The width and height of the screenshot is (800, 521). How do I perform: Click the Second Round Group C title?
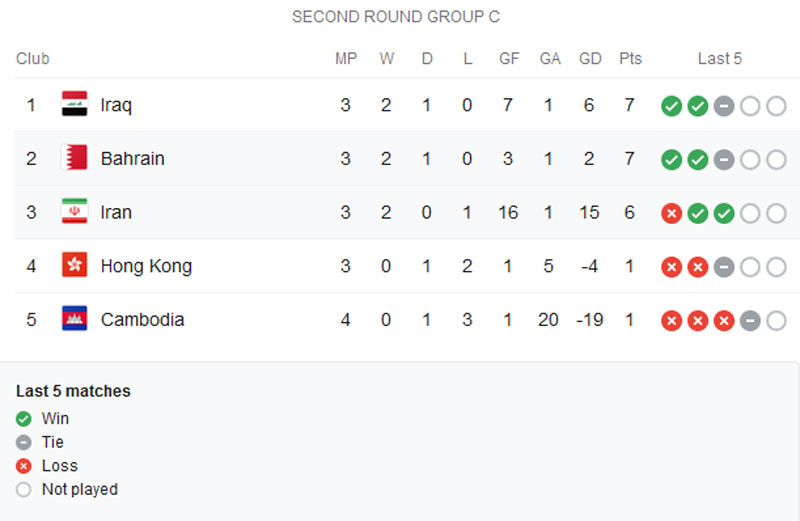pyautogui.click(x=396, y=16)
